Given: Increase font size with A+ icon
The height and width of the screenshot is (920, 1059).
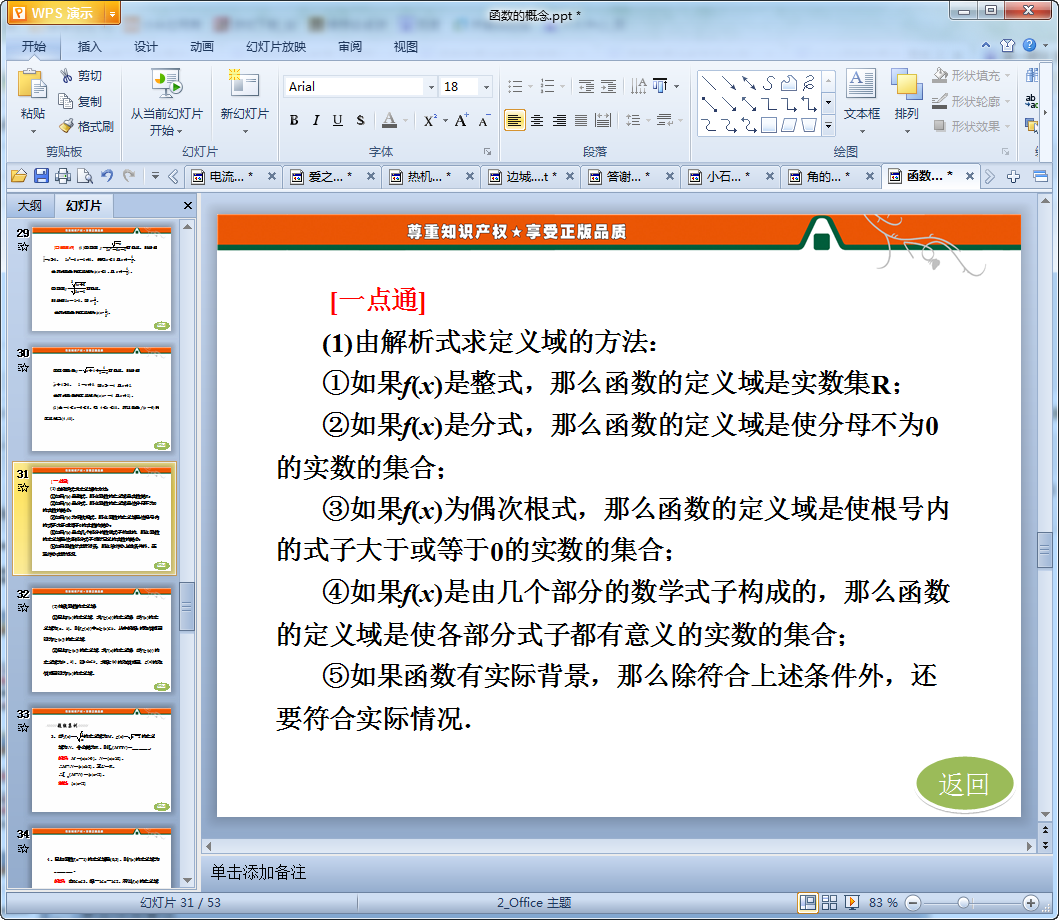Looking at the screenshot, I should (462, 120).
